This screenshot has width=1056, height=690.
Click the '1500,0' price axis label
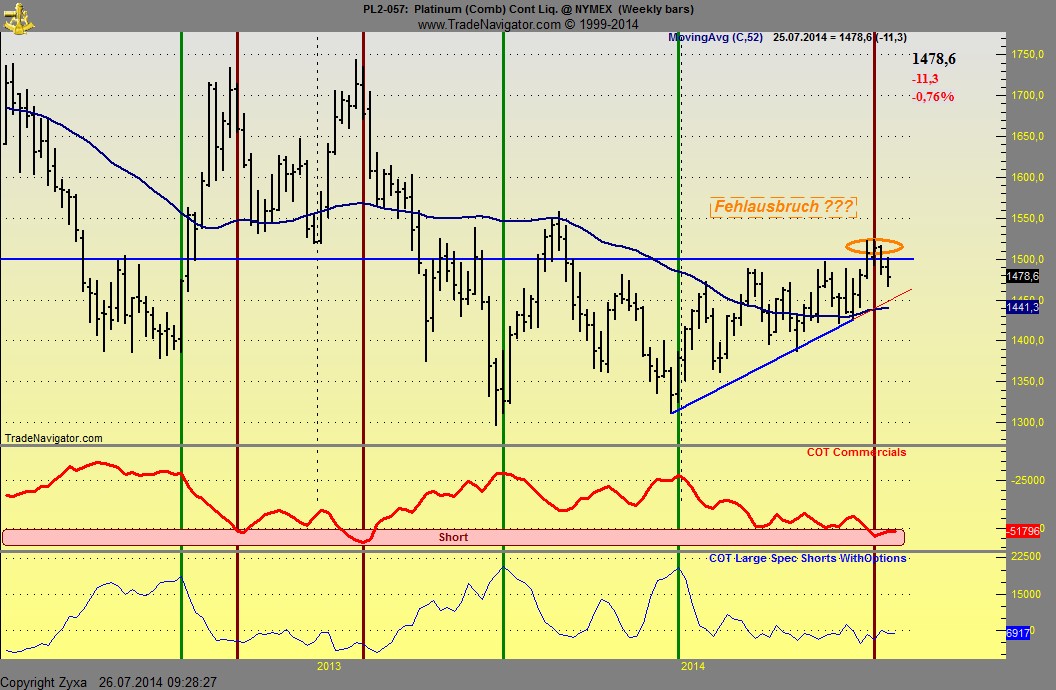(x=1027, y=259)
